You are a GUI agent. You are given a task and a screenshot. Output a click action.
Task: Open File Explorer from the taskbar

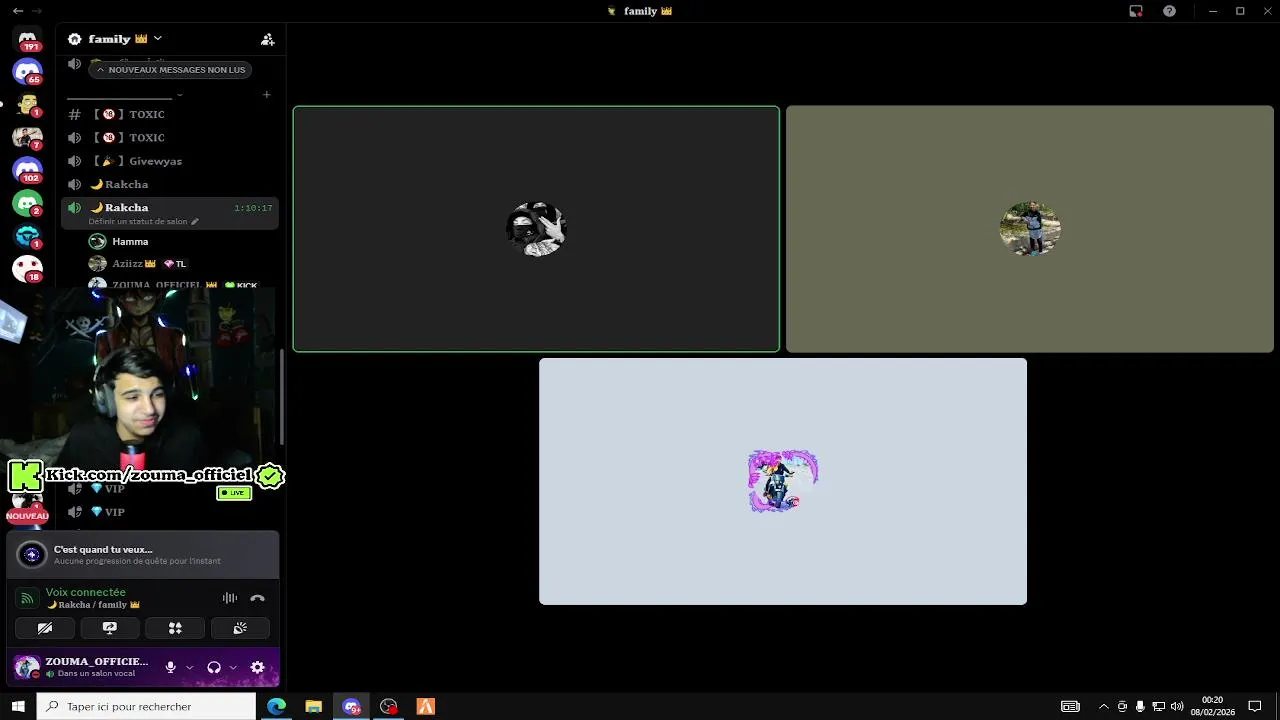[x=313, y=706]
